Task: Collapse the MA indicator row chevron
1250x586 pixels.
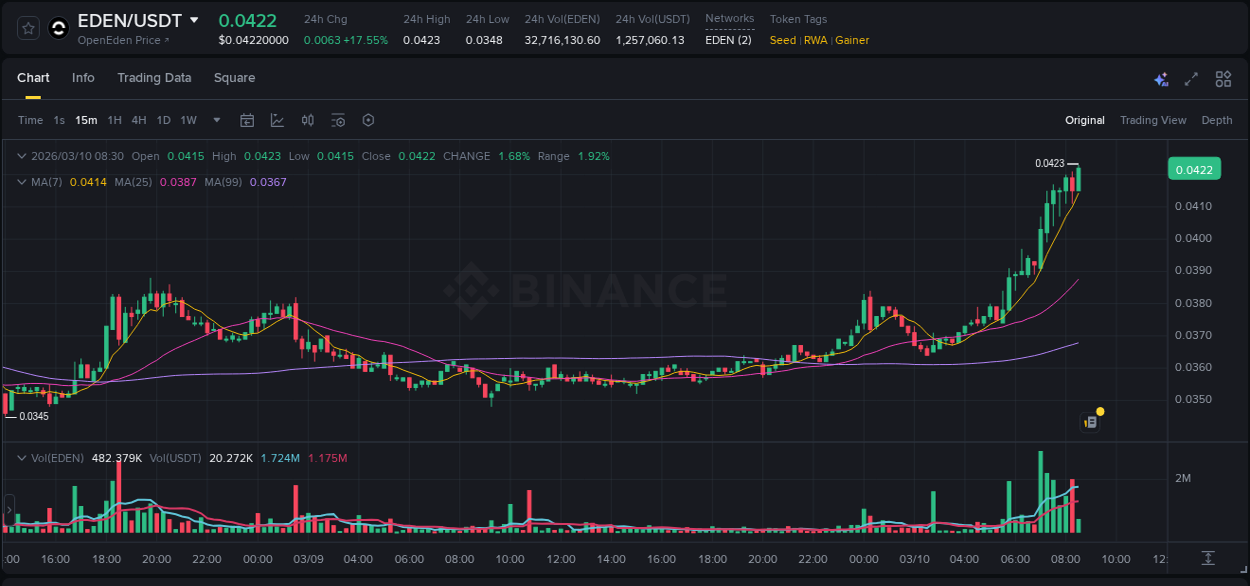Action: 21,182
